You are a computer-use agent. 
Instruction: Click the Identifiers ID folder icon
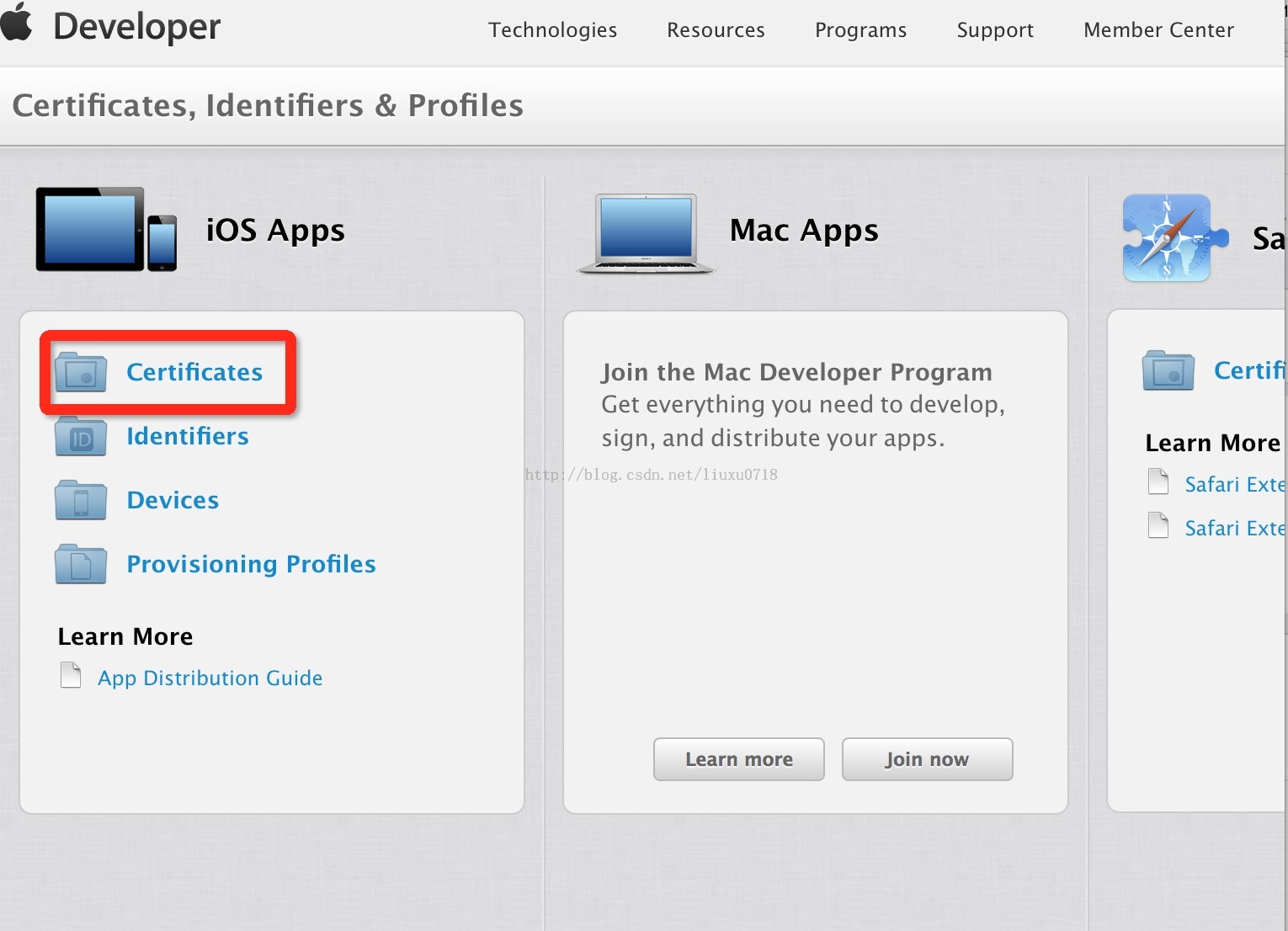tap(81, 436)
